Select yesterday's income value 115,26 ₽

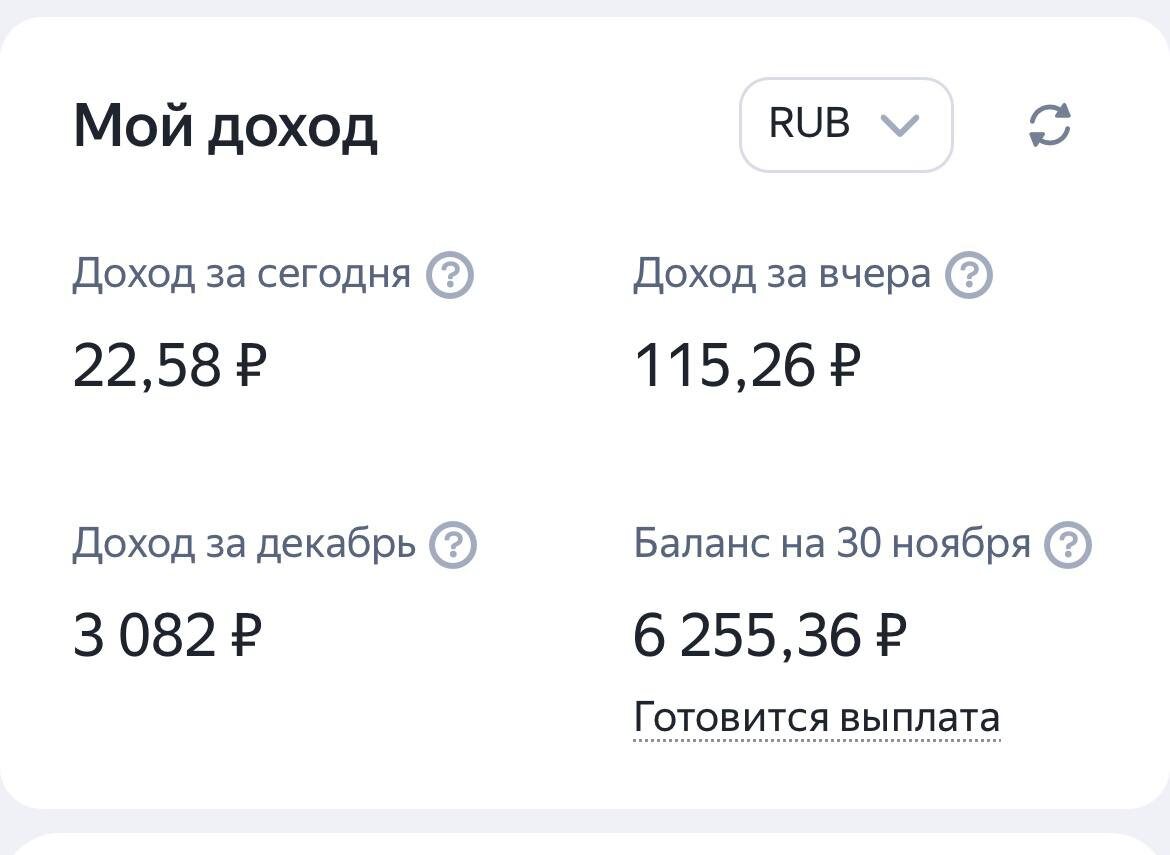[747, 365]
